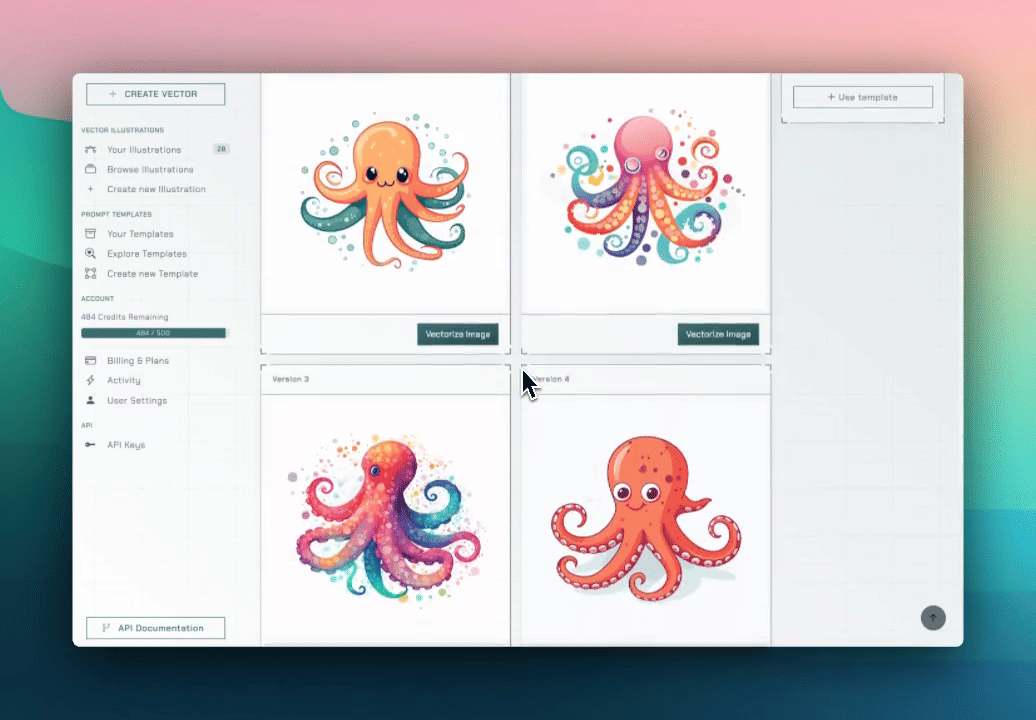The width and height of the screenshot is (1036, 720).
Task: Click the Use template button
Action: pos(862,97)
